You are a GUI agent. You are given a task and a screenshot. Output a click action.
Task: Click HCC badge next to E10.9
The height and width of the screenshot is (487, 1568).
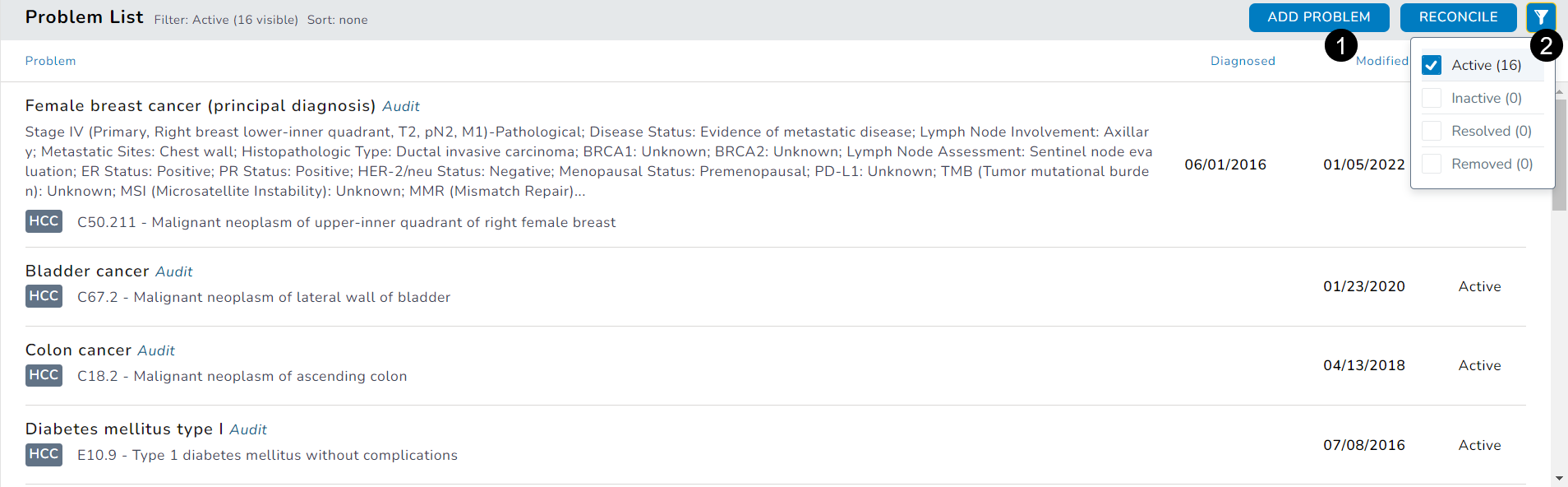pos(44,454)
